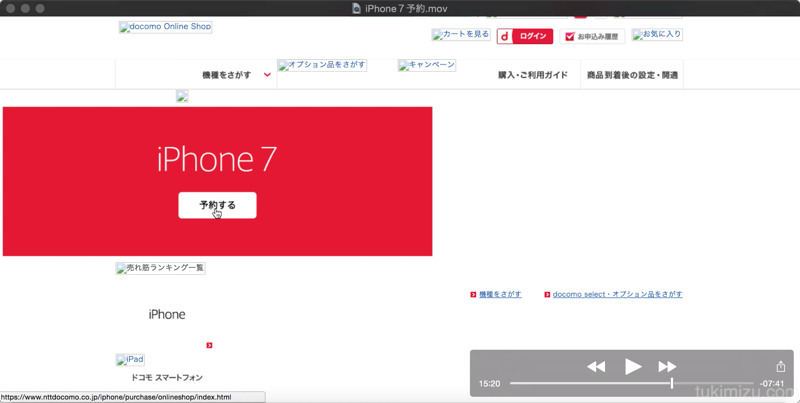Viewport: 800px width, 403px height.
Task: Click the 予約する button on iPhone 7 banner
Action: 217,205
